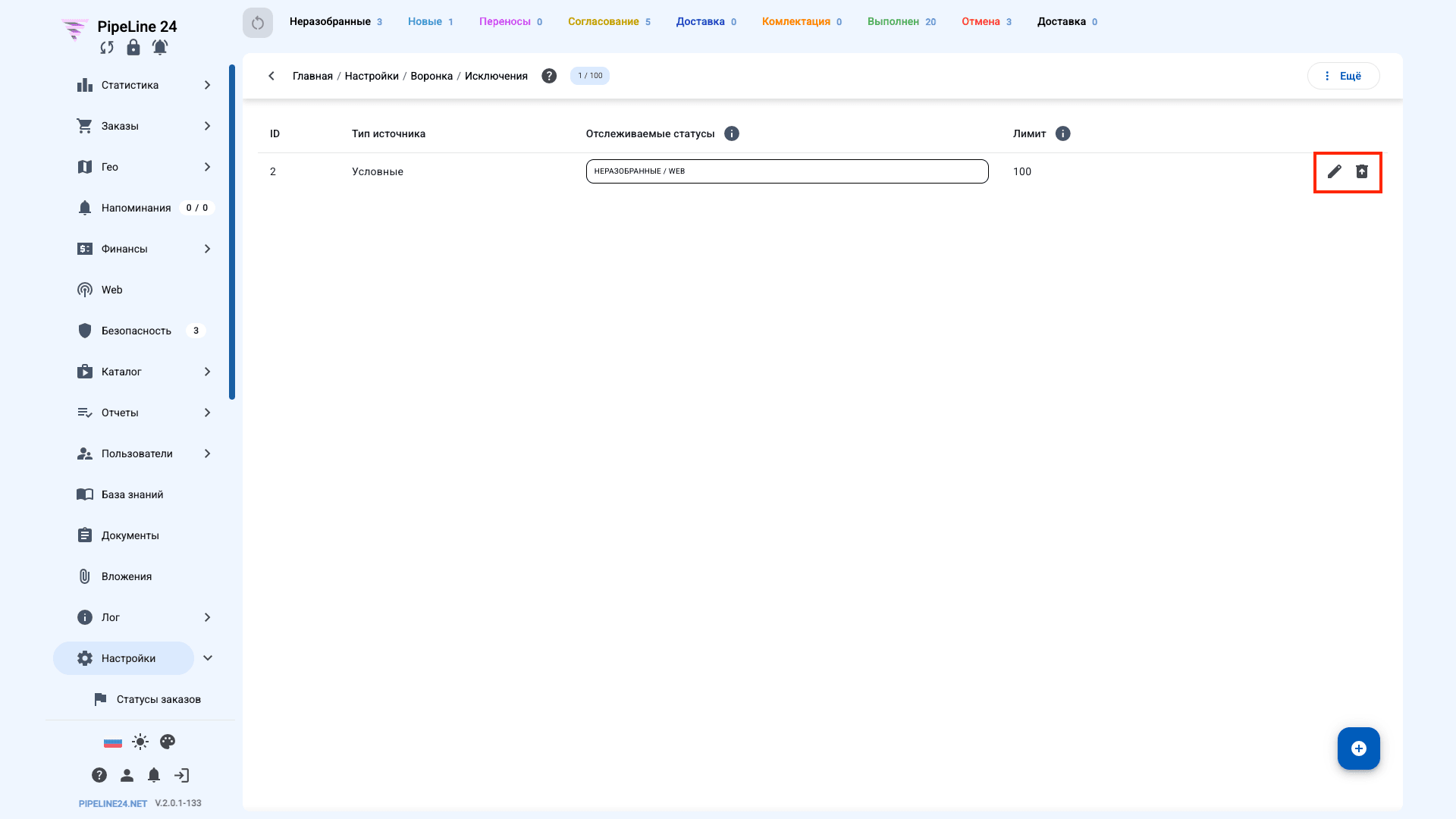Viewport: 1456px width, 819px height.
Task: Click the НЕРАЗОБРАННЫЕ / WEB status field
Action: 787,171
